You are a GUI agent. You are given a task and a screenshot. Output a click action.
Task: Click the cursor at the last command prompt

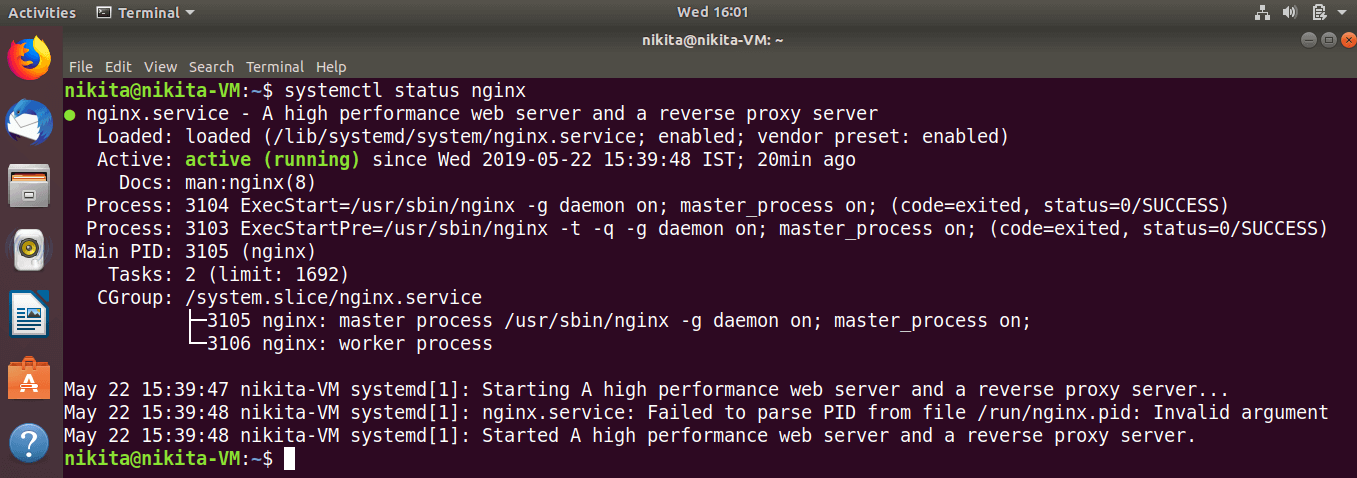click(289, 459)
